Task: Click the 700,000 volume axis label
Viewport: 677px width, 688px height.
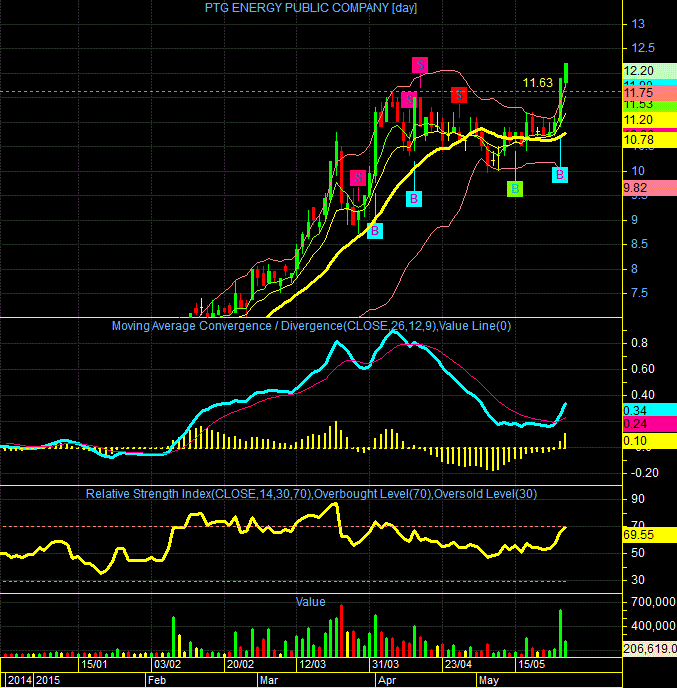Action: 653,602
